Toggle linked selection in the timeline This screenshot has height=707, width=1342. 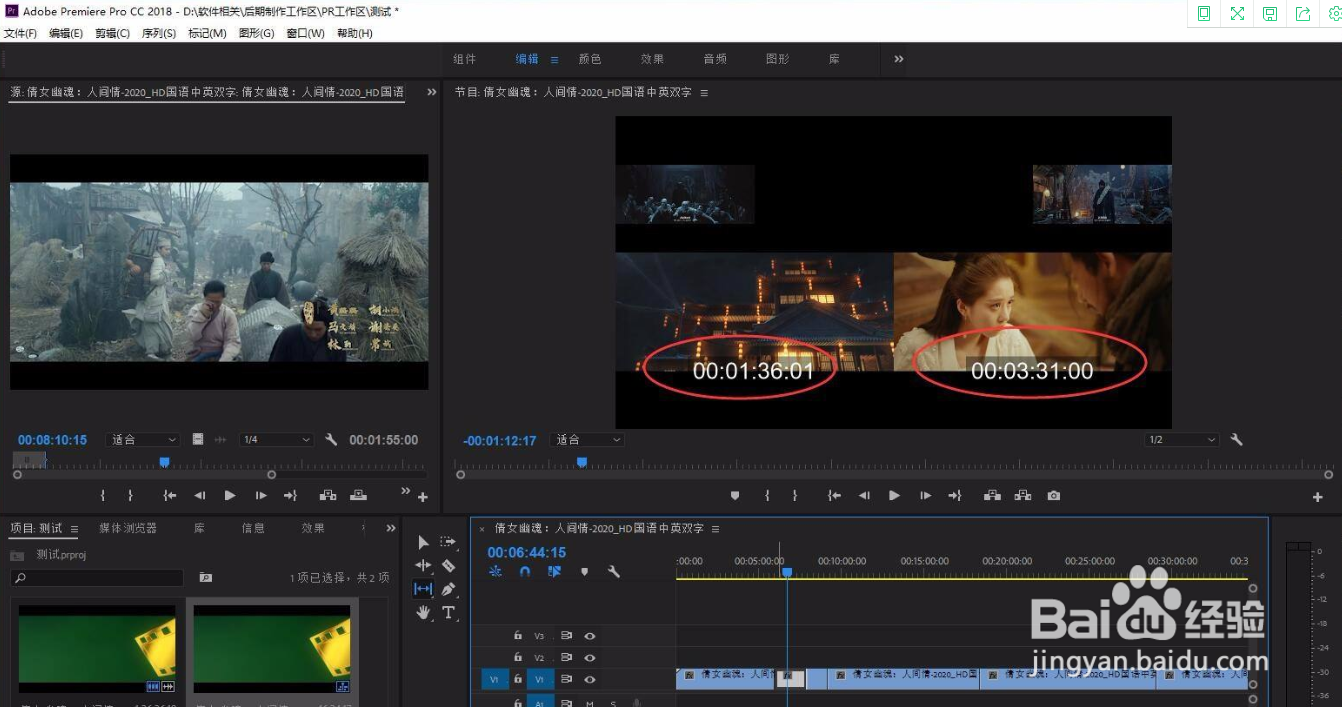click(x=554, y=572)
